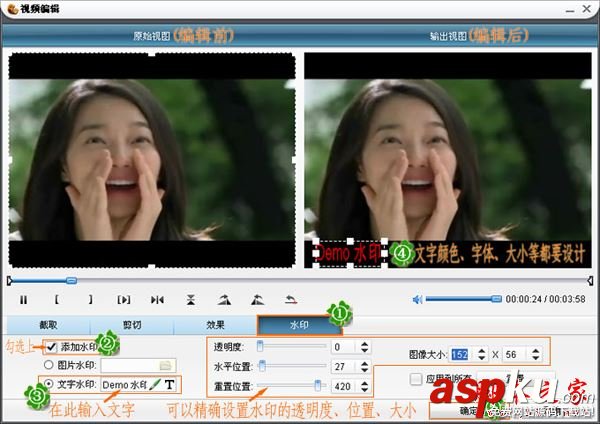
Task: Select the 图片水印 radio button
Action: pyautogui.click(x=48, y=365)
